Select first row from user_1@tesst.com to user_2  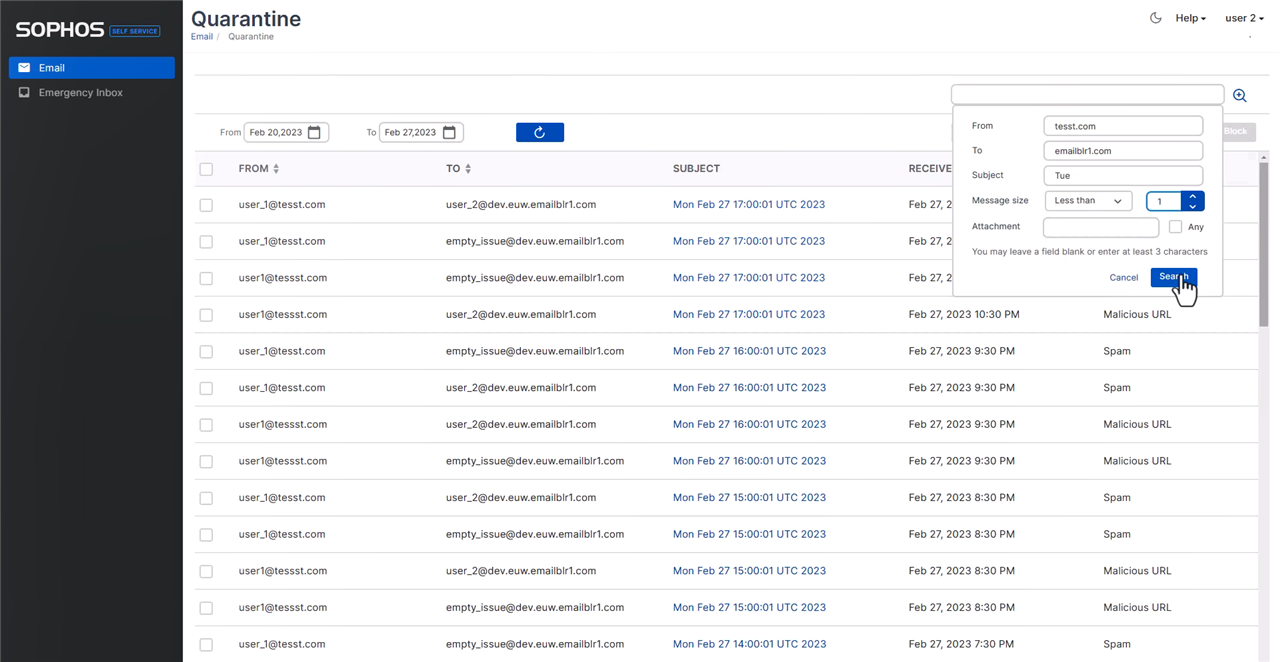point(206,205)
